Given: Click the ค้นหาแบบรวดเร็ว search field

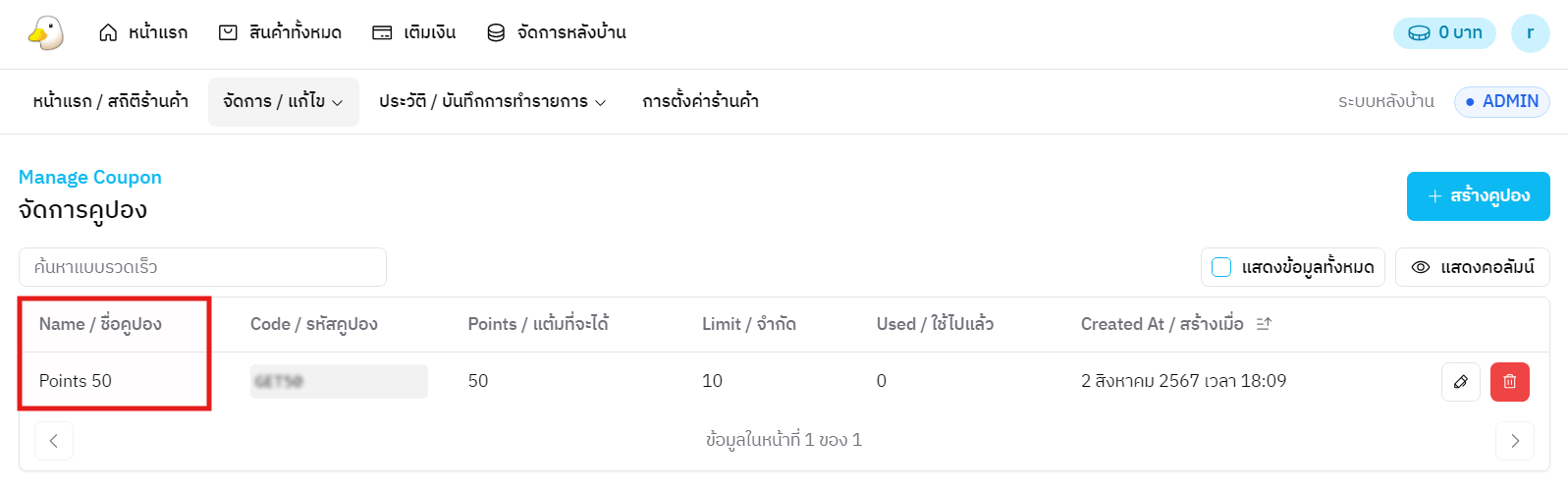Looking at the screenshot, I should 202,267.
